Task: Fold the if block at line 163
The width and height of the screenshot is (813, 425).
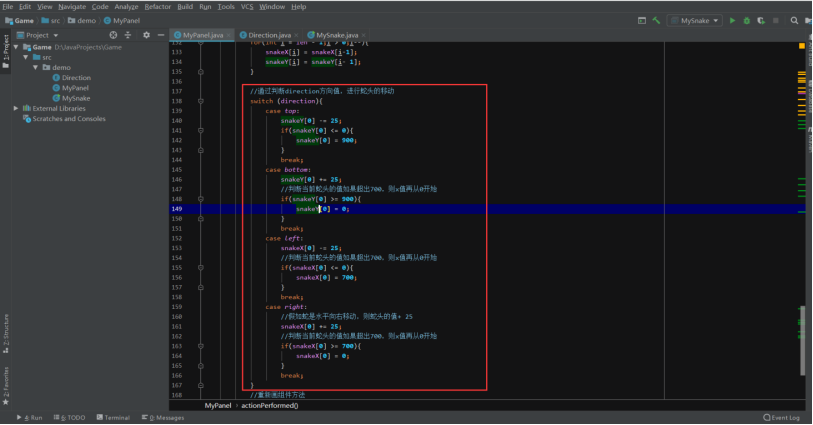Action: 201,346
